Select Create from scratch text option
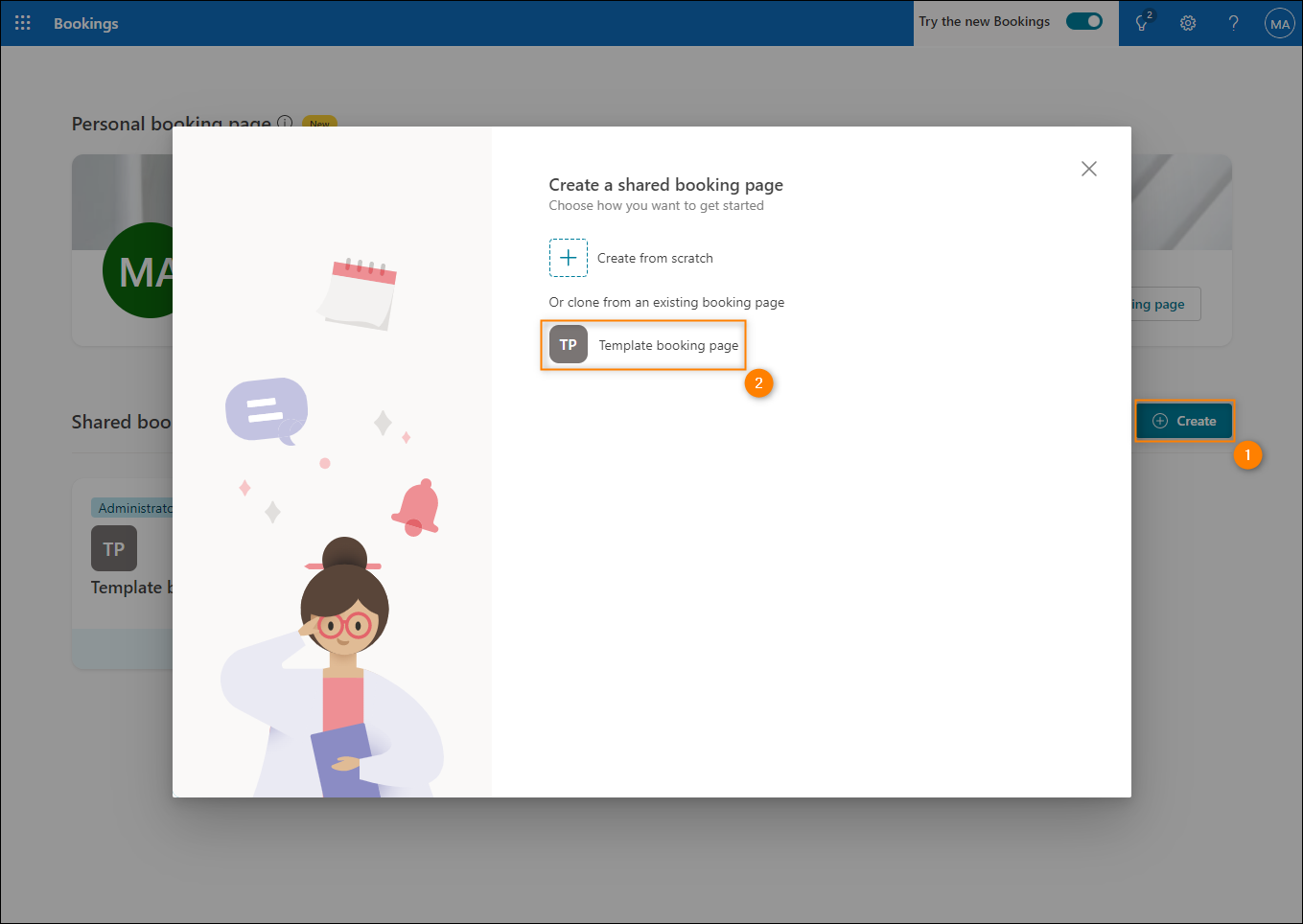This screenshot has width=1303, height=924. click(655, 259)
